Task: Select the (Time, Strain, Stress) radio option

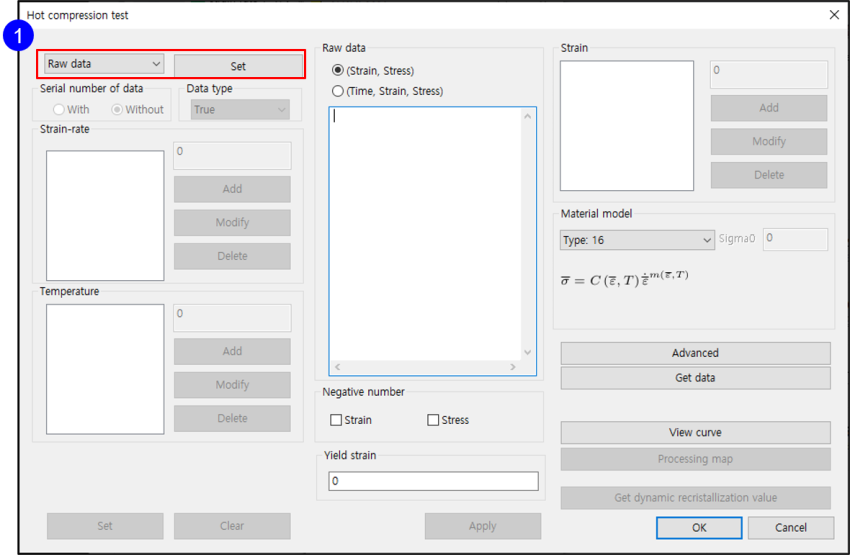Action: (338, 91)
